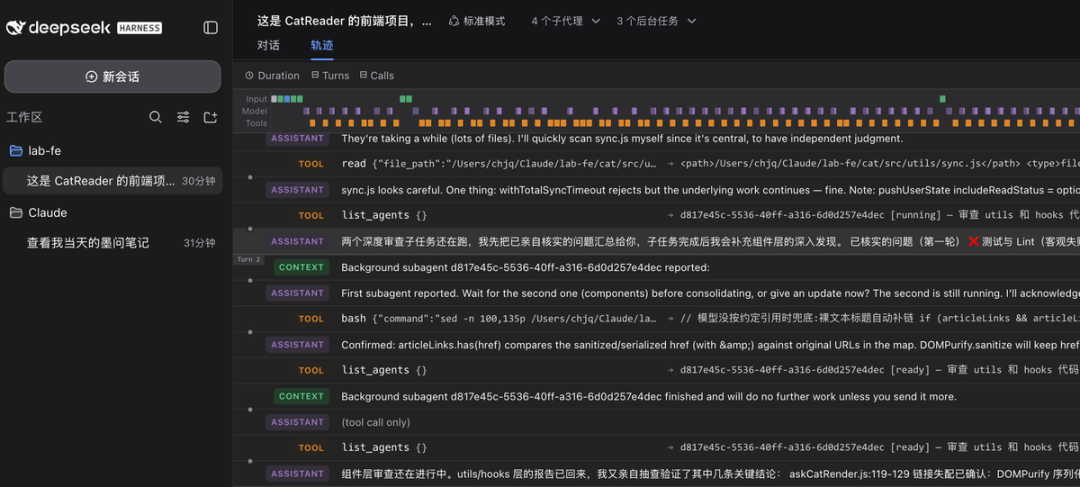This screenshot has width=1080, height=487.
Task: Open the 查看我当天的墨问笔记 conversation
Action: tap(112, 243)
